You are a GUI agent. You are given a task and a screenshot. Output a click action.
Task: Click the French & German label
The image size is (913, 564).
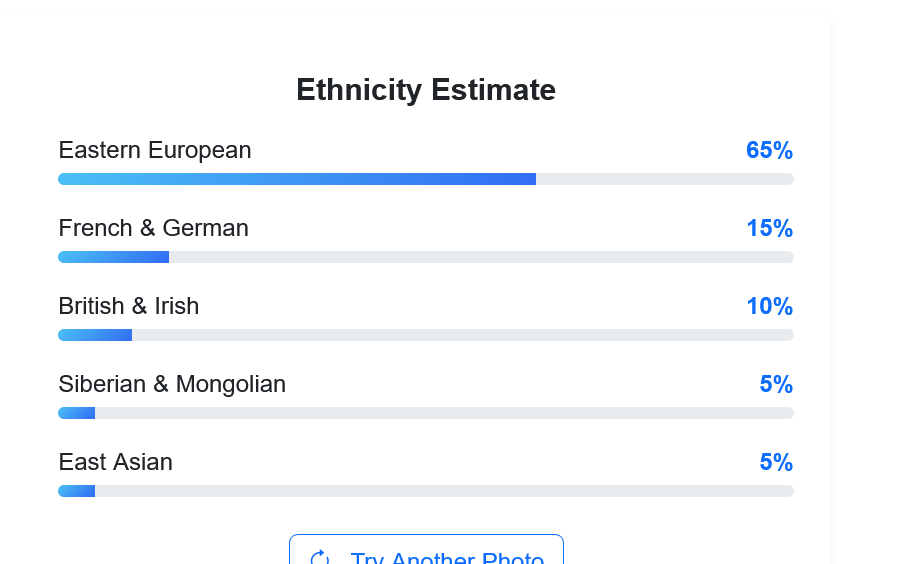[153, 228]
